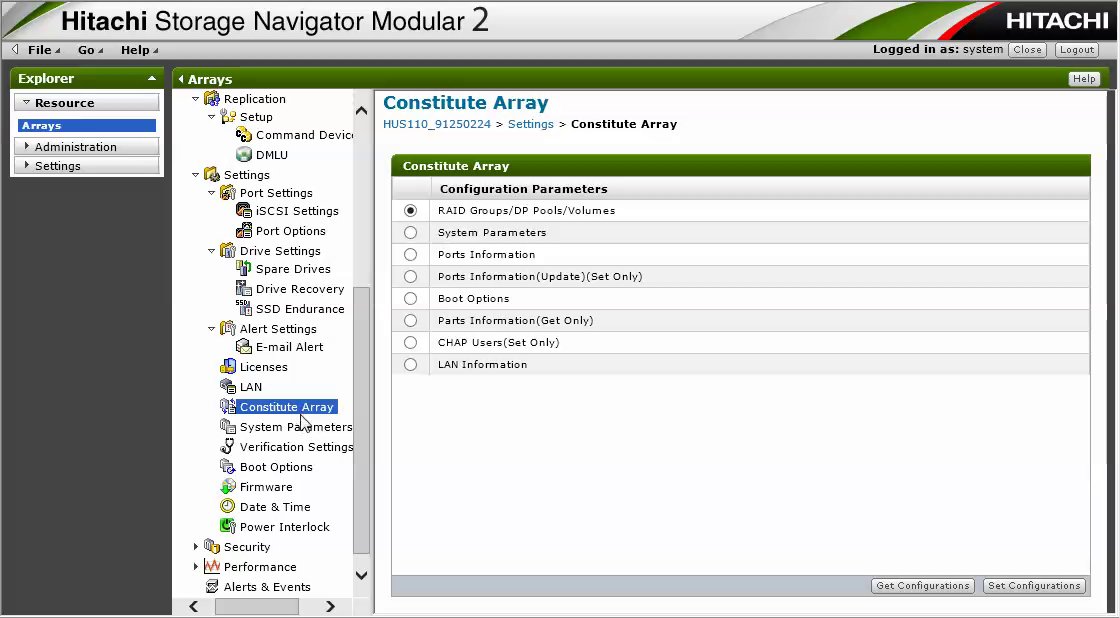Click the tree horizontal scrollbar right arrow
The height and width of the screenshot is (618, 1120).
[x=330, y=607]
